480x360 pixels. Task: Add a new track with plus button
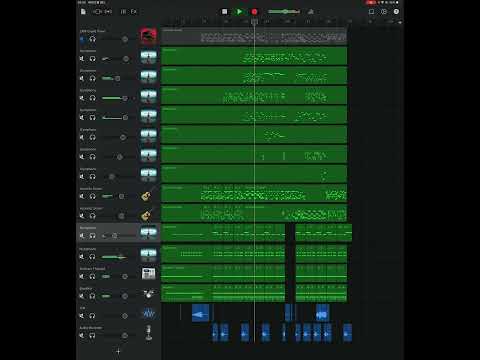click(118, 351)
